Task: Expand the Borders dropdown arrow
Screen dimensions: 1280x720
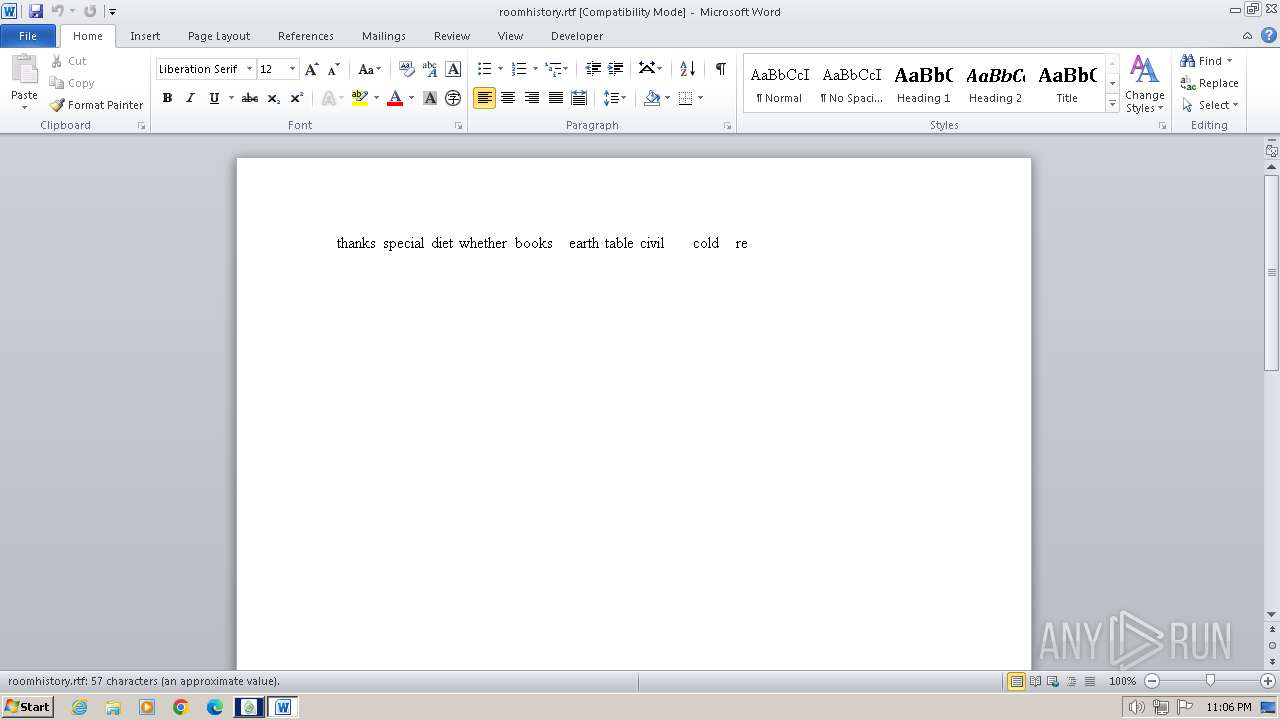Action: click(x=700, y=98)
